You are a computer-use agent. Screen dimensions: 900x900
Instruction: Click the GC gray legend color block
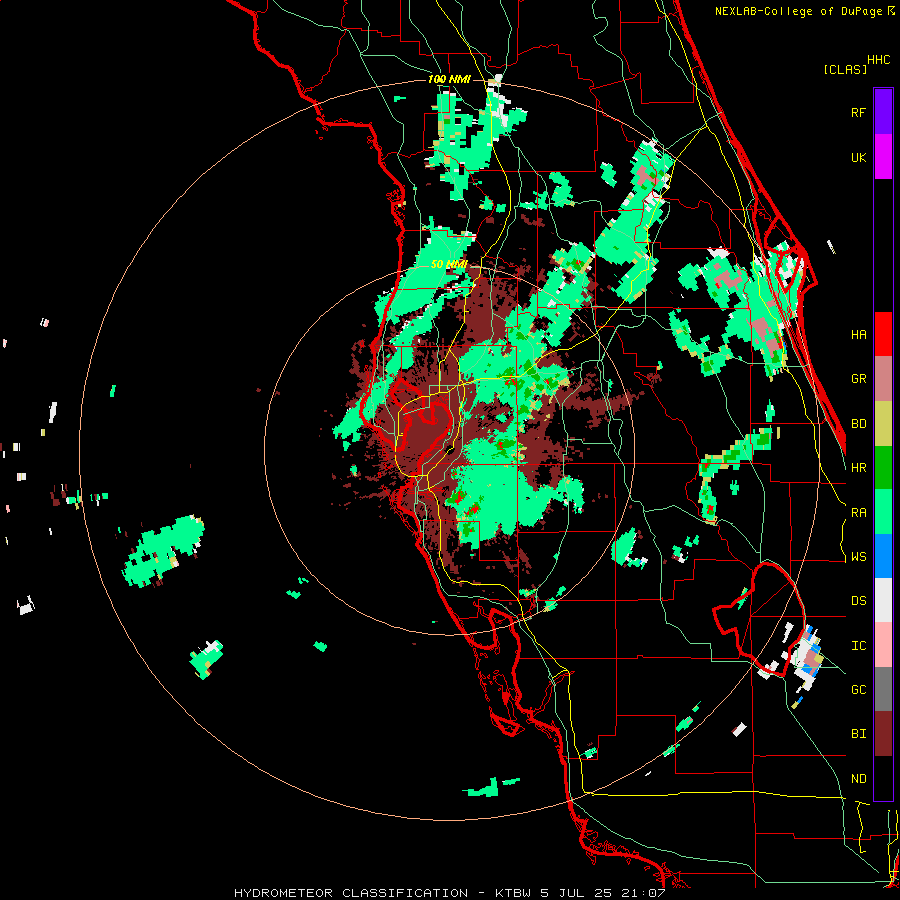pos(883,689)
